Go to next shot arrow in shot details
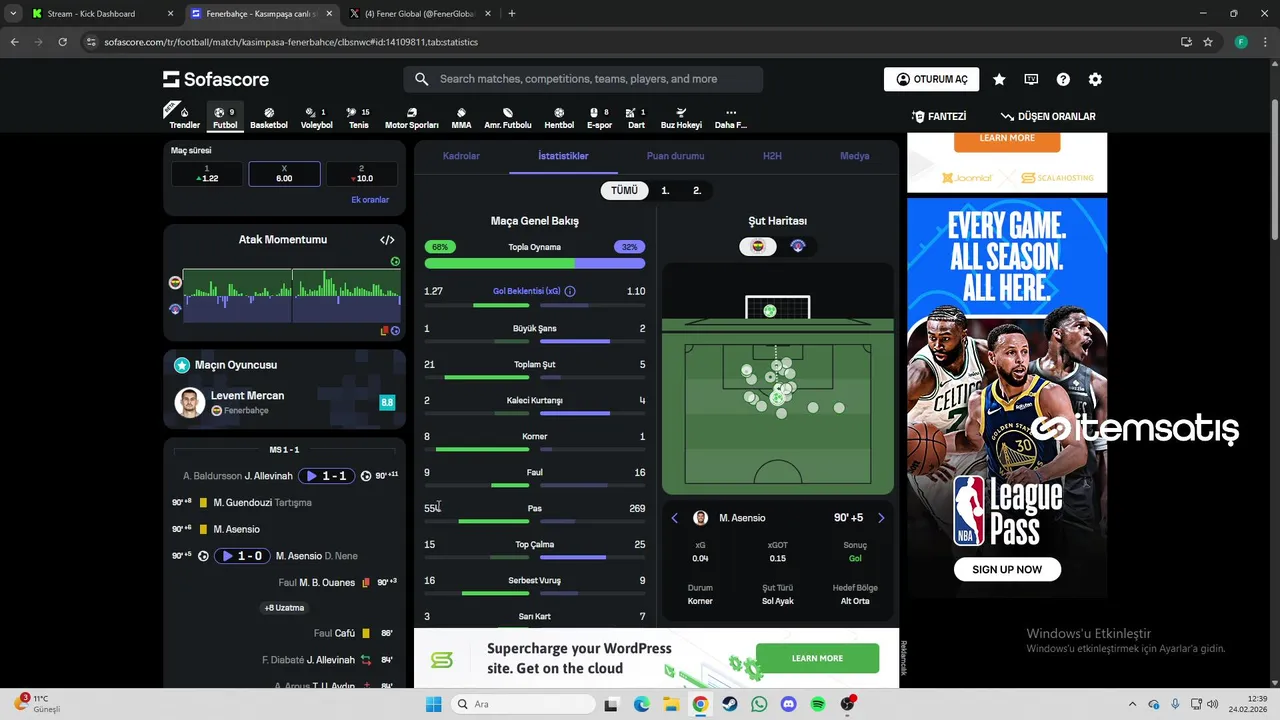1280x720 pixels. (881, 518)
